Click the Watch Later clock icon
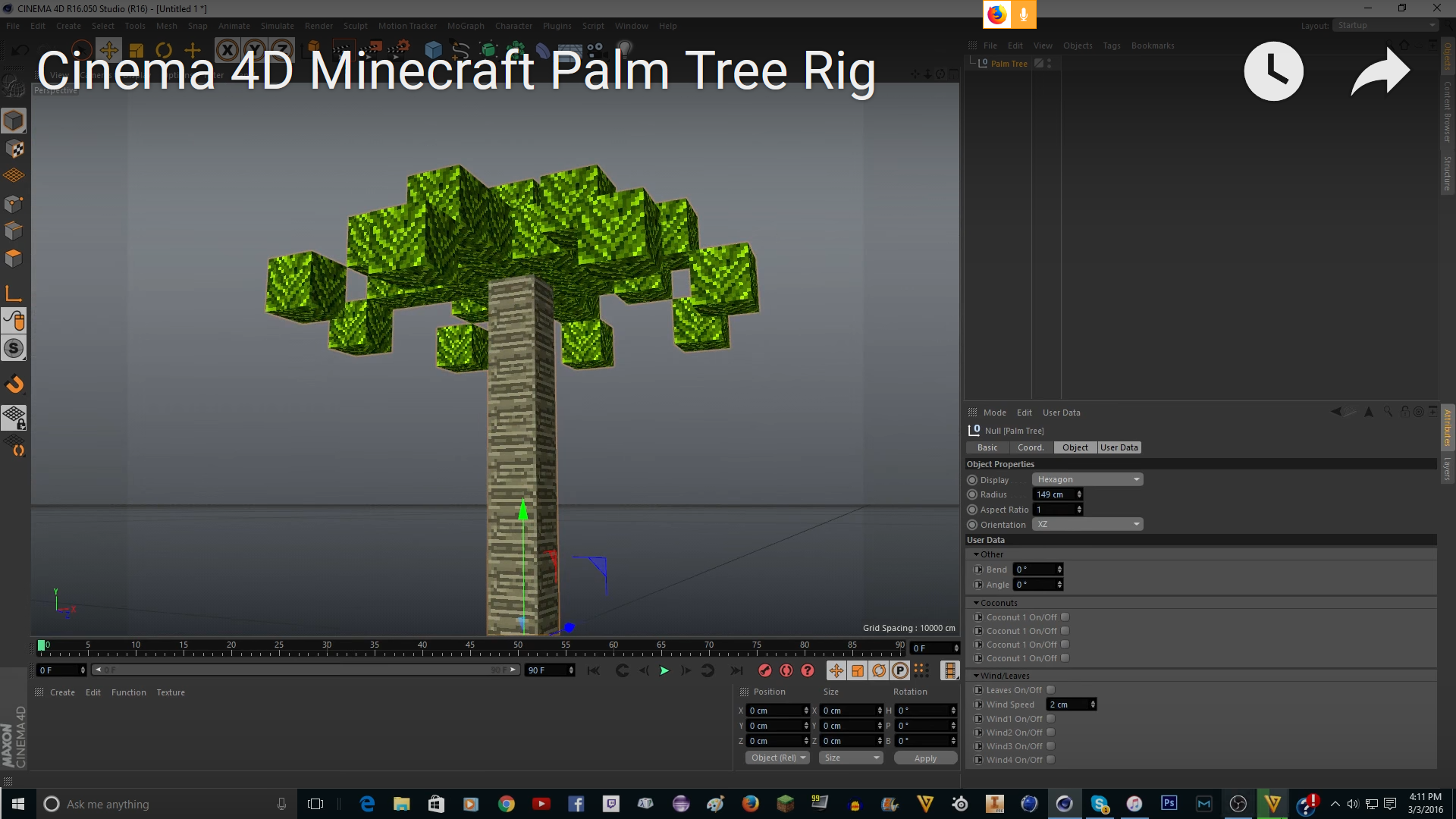 tap(1273, 71)
